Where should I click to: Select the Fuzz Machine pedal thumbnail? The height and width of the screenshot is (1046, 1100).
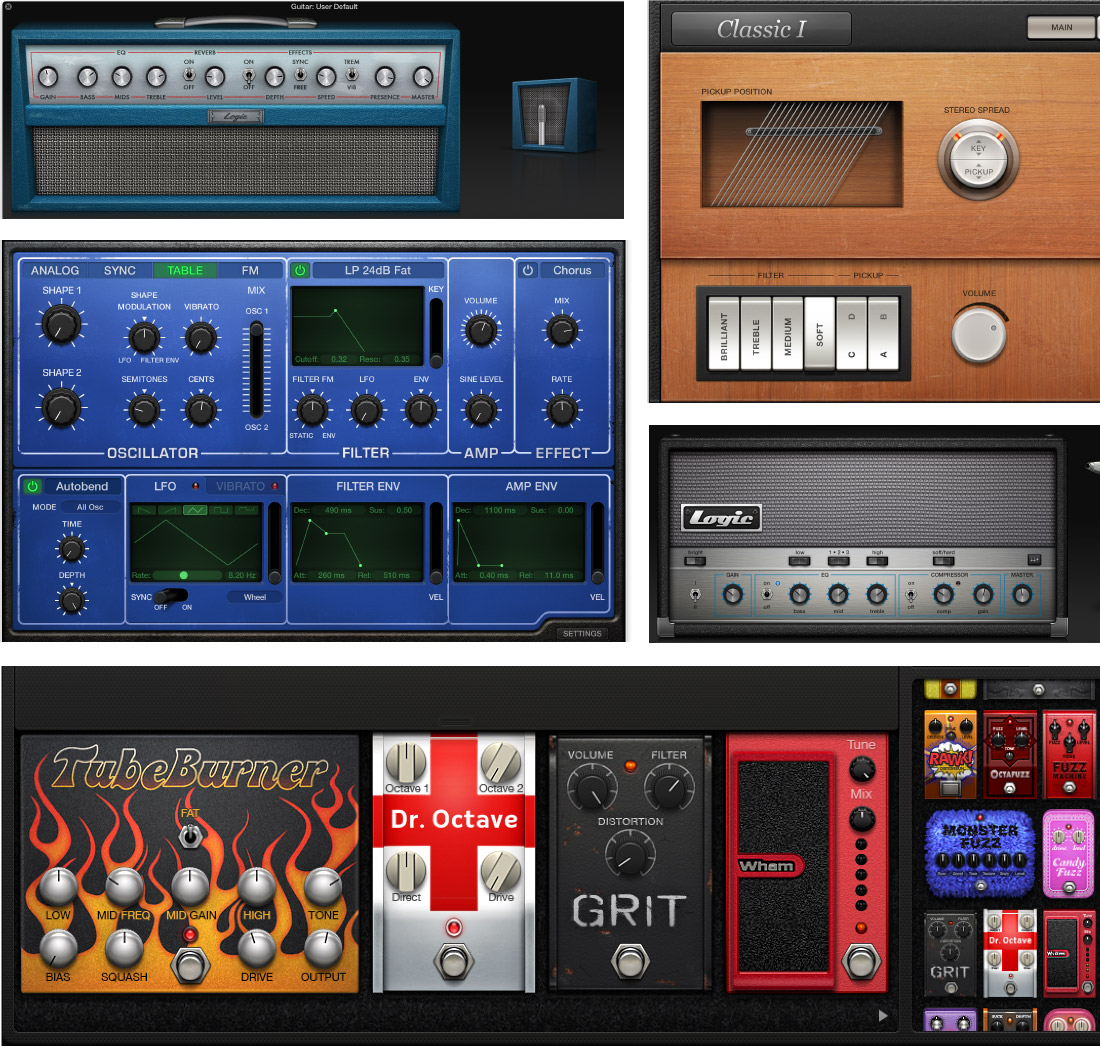tap(1068, 755)
